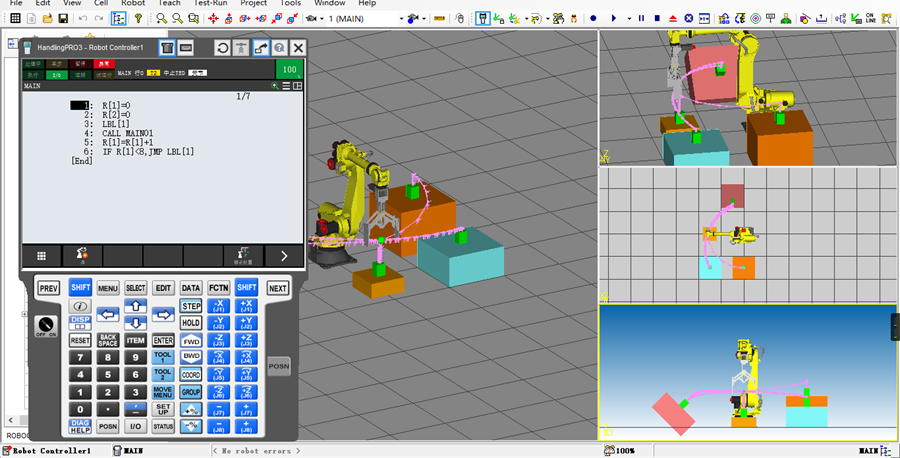Image resolution: width=900 pixels, height=458 pixels.
Task: Click the blue circle X reset icon
Action: pos(689,18)
